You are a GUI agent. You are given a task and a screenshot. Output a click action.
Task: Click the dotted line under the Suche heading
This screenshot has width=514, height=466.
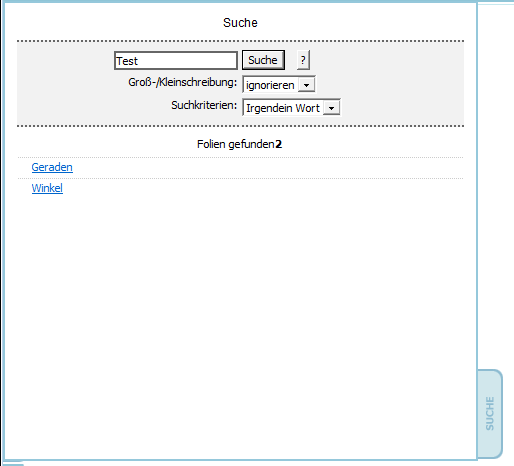click(x=240, y=41)
